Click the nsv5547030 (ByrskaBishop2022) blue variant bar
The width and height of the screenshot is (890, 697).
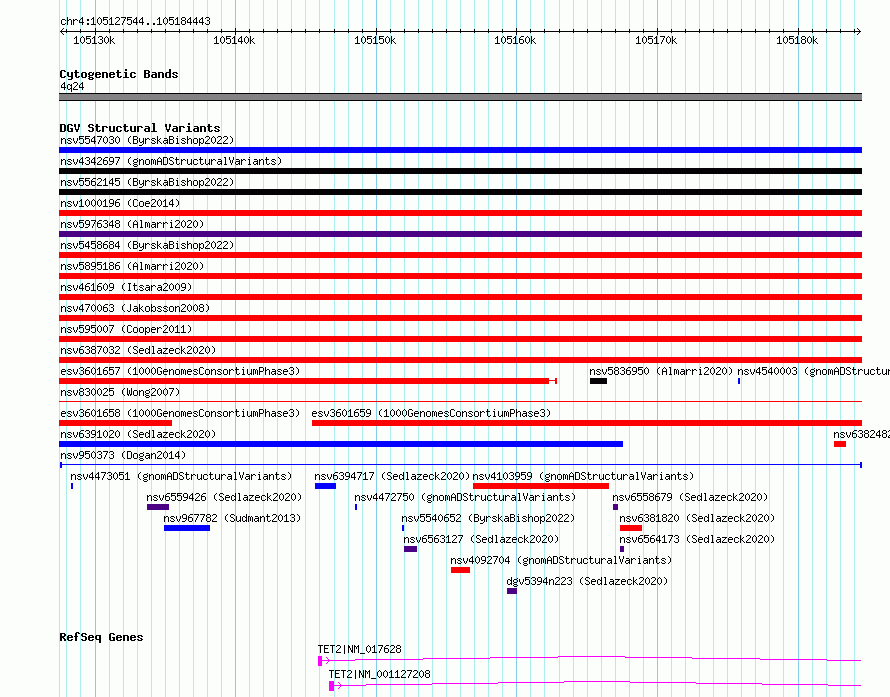coord(460,150)
